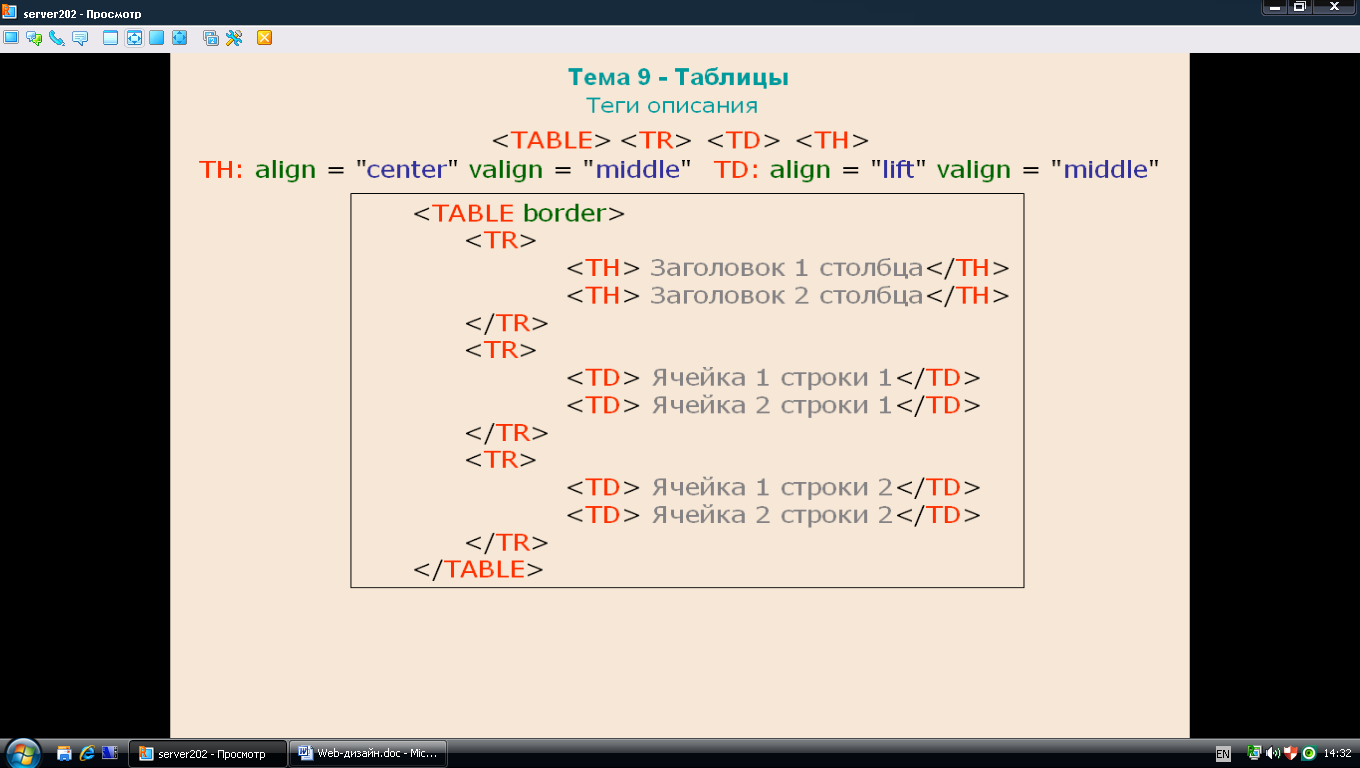1360x768 pixels.
Task: Minimize the server202 viewer window
Action: tap(1273, 7)
